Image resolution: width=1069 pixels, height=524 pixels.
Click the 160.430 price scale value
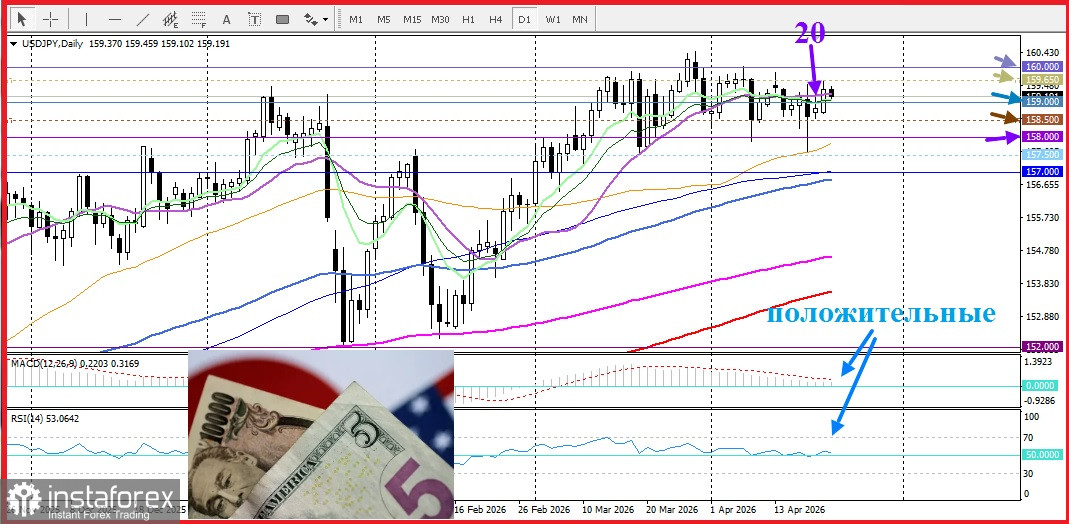[x=1042, y=52]
